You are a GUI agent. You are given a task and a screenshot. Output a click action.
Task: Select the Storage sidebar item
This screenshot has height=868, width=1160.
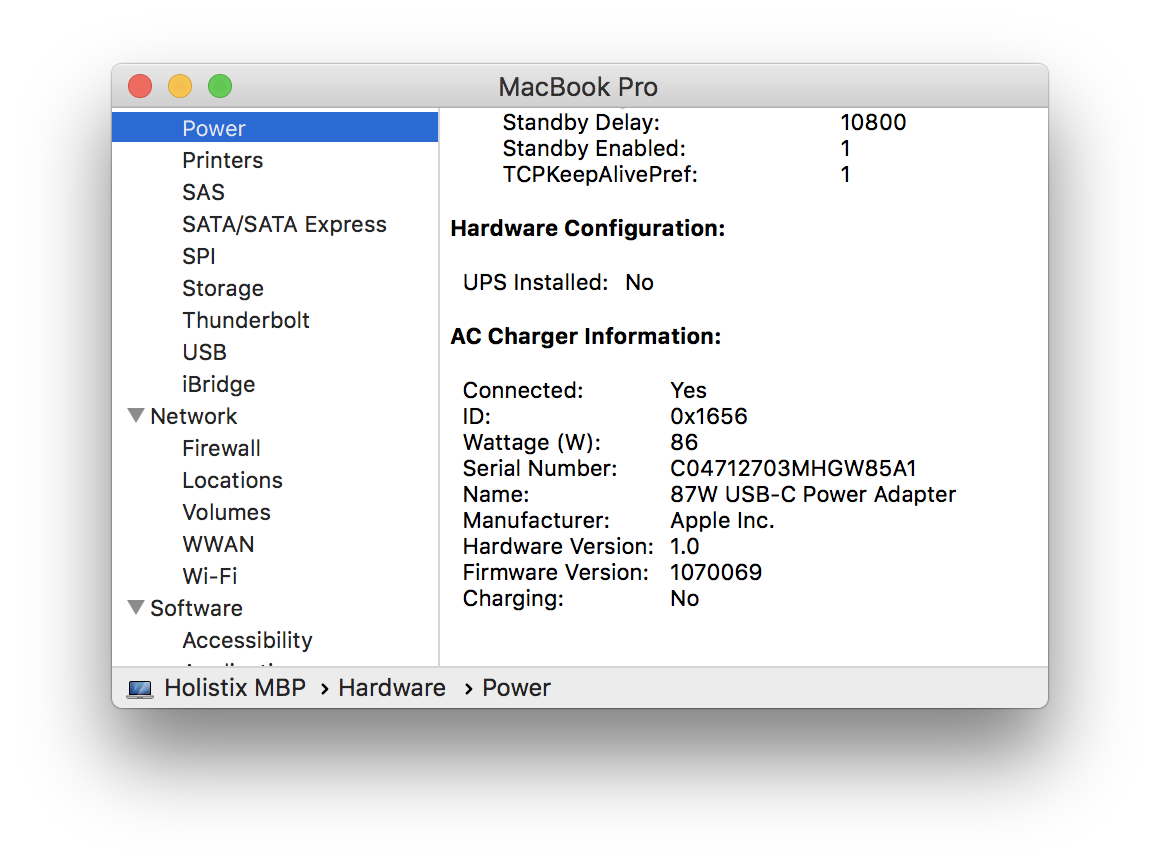coord(223,289)
